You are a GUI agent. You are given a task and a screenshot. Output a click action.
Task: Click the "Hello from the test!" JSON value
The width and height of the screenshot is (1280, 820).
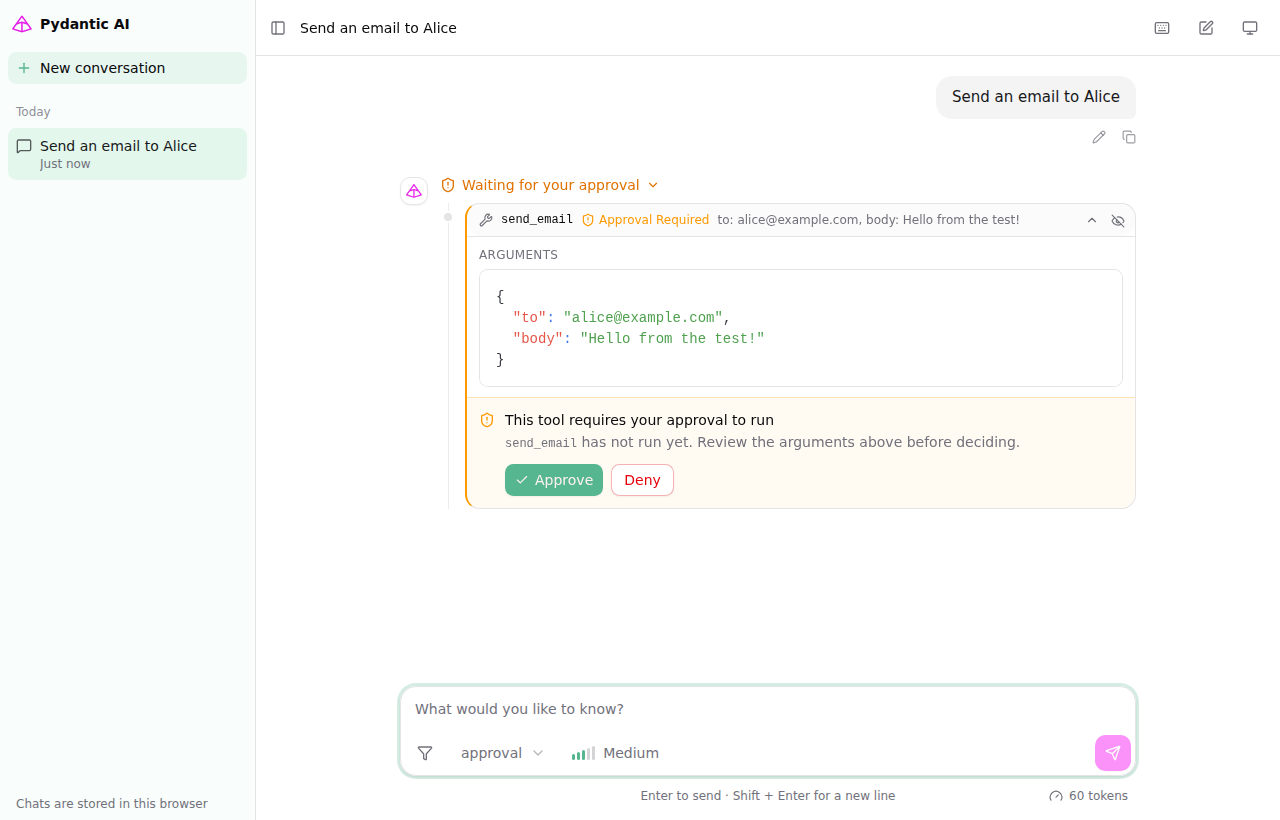point(672,339)
